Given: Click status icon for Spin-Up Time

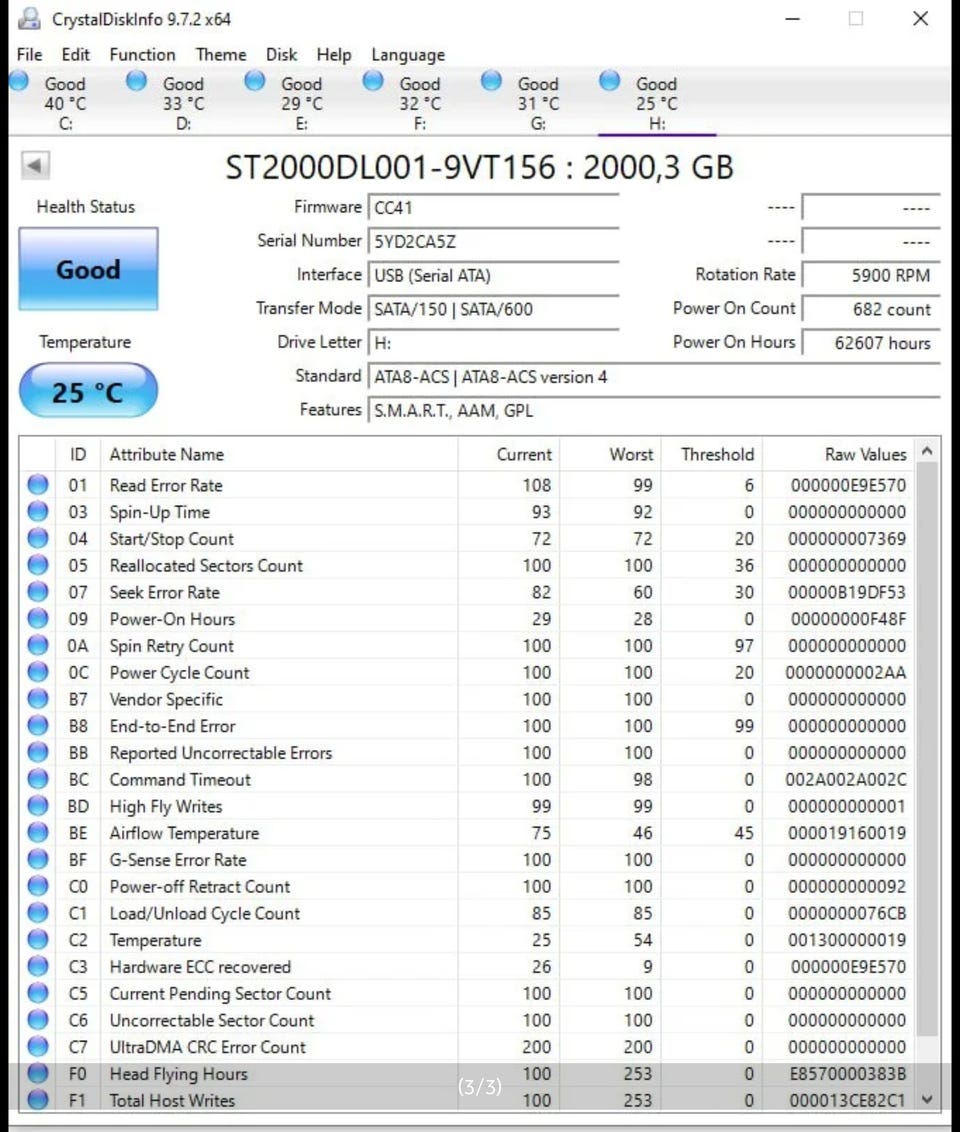Looking at the screenshot, I should click(38, 511).
